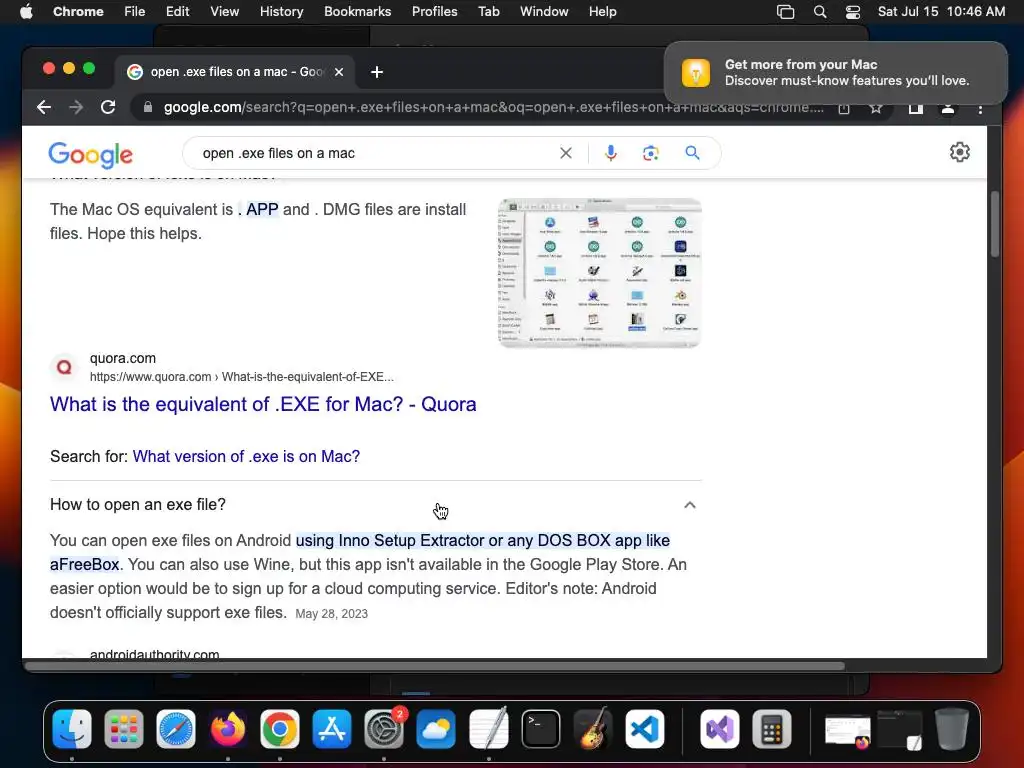Open the Apple menu
Screen dimensions: 1024x768
(x=26, y=12)
